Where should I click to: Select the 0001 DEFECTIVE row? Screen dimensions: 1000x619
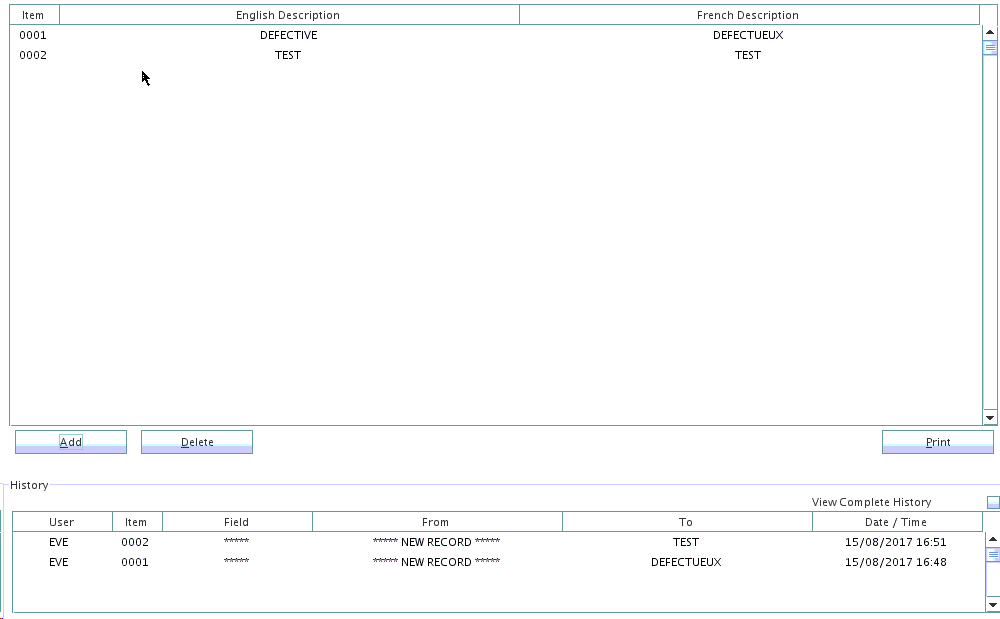click(x=288, y=35)
